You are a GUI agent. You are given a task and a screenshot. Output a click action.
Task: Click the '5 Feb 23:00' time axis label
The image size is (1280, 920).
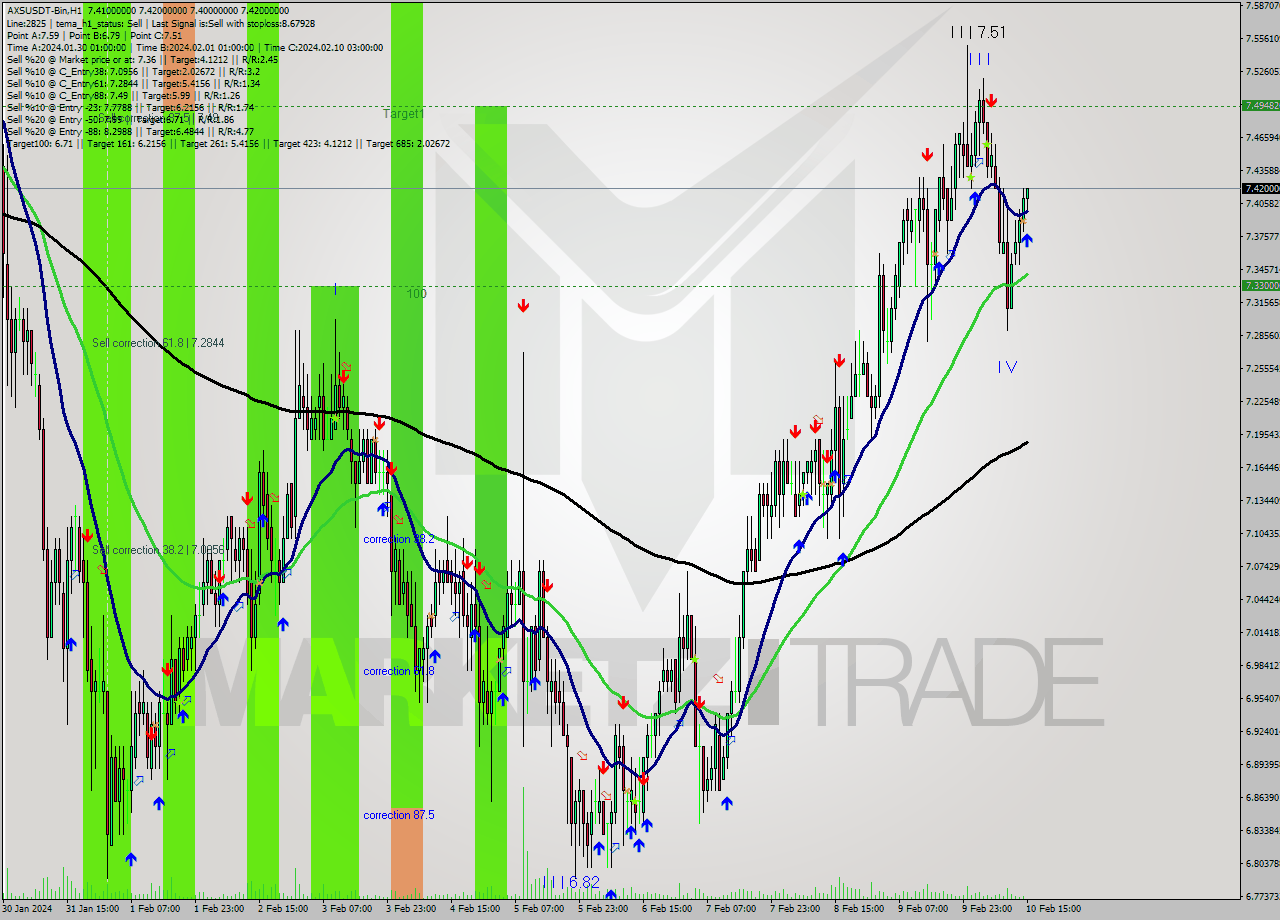coord(605,909)
